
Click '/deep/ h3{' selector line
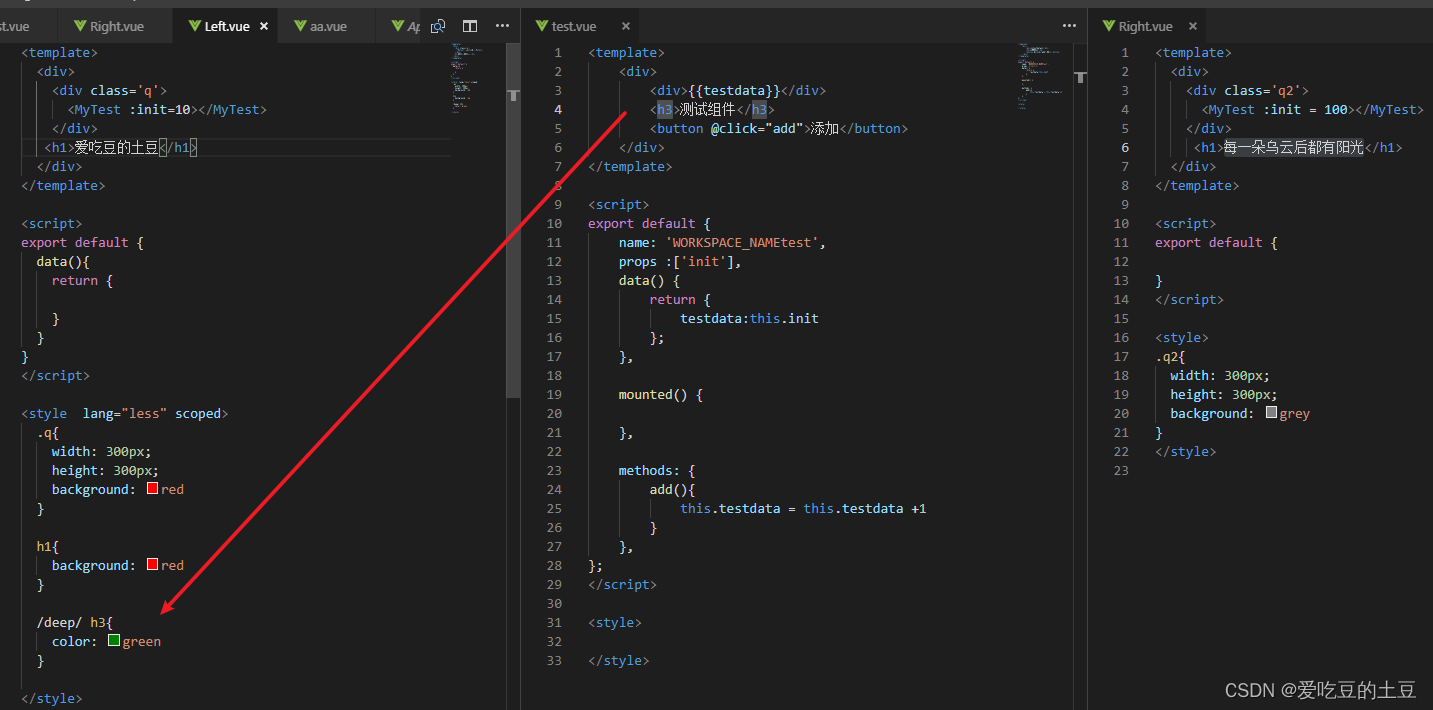click(75, 622)
